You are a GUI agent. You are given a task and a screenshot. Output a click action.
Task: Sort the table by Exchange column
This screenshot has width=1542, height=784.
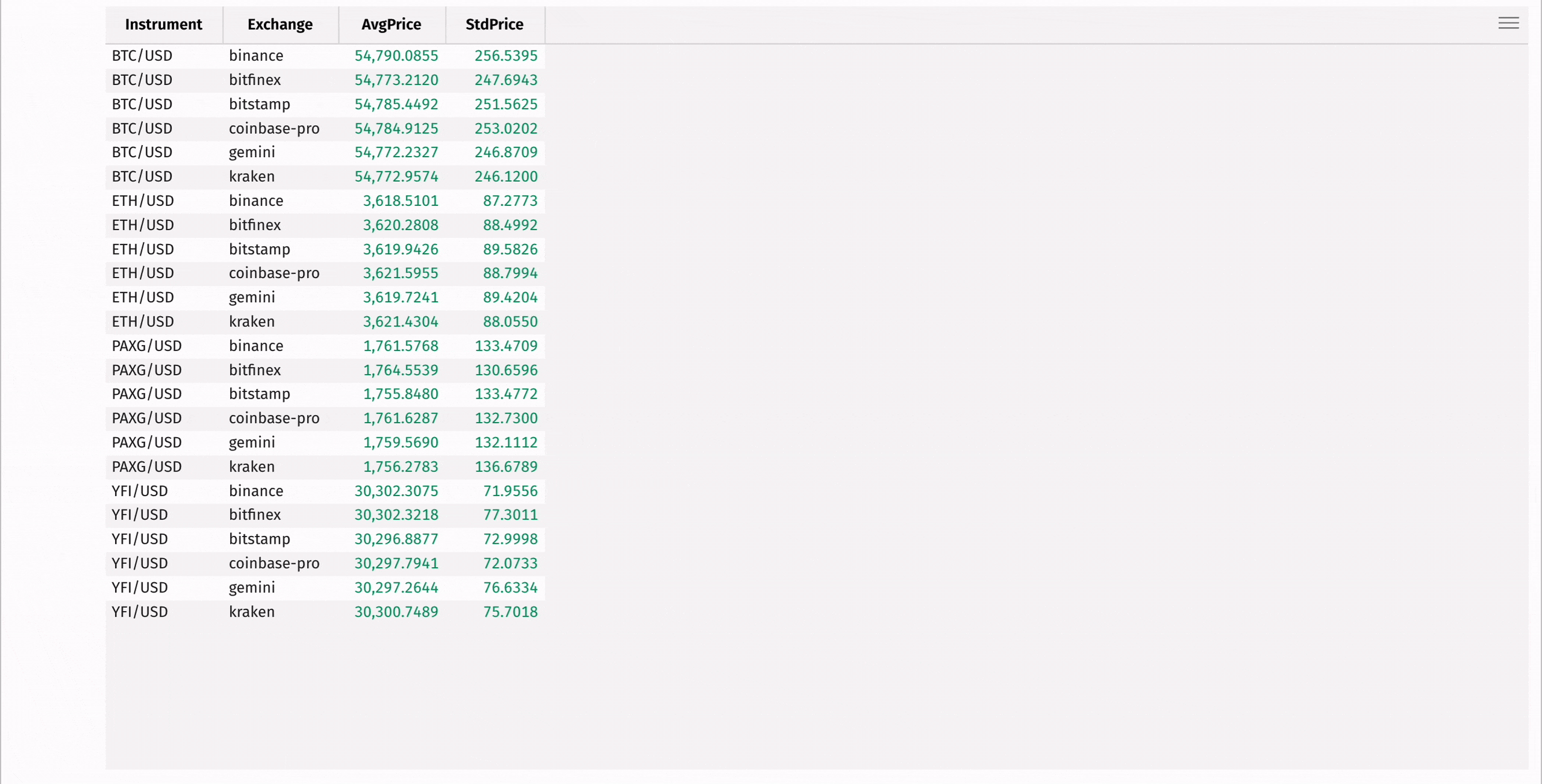point(279,25)
